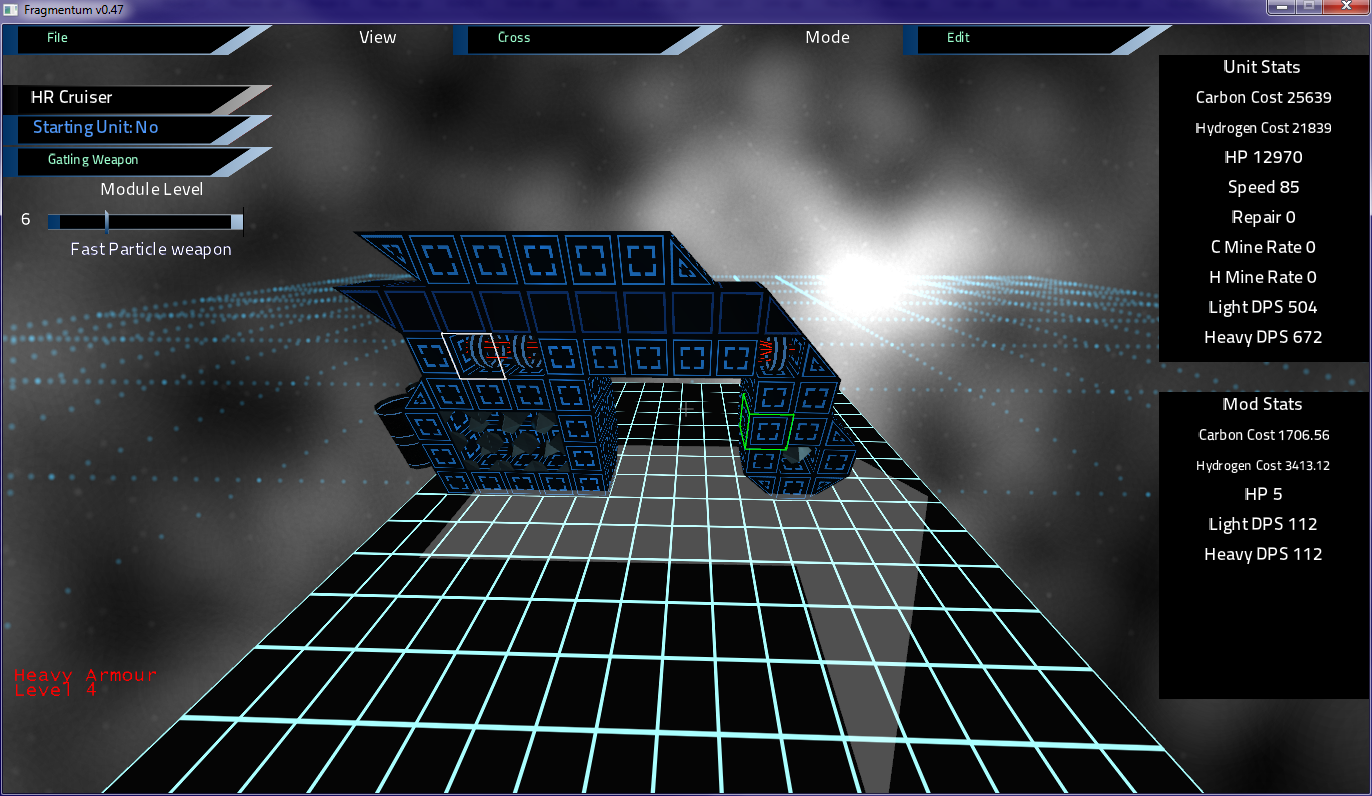This screenshot has width=1372, height=796.
Task: Select the green-highlighted hull block
Action: (768, 431)
